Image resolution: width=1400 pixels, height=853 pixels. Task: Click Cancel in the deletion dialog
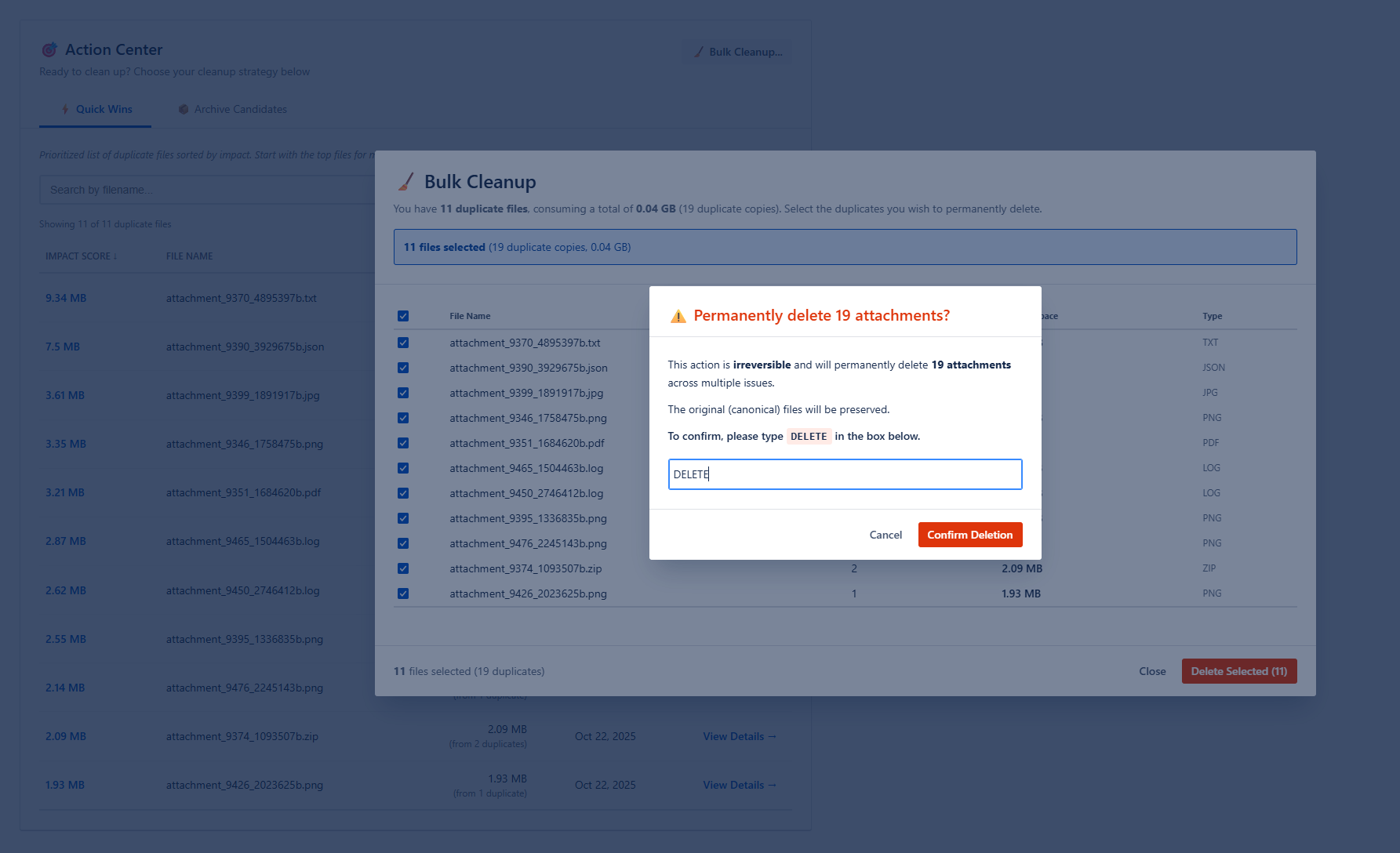(885, 535)
